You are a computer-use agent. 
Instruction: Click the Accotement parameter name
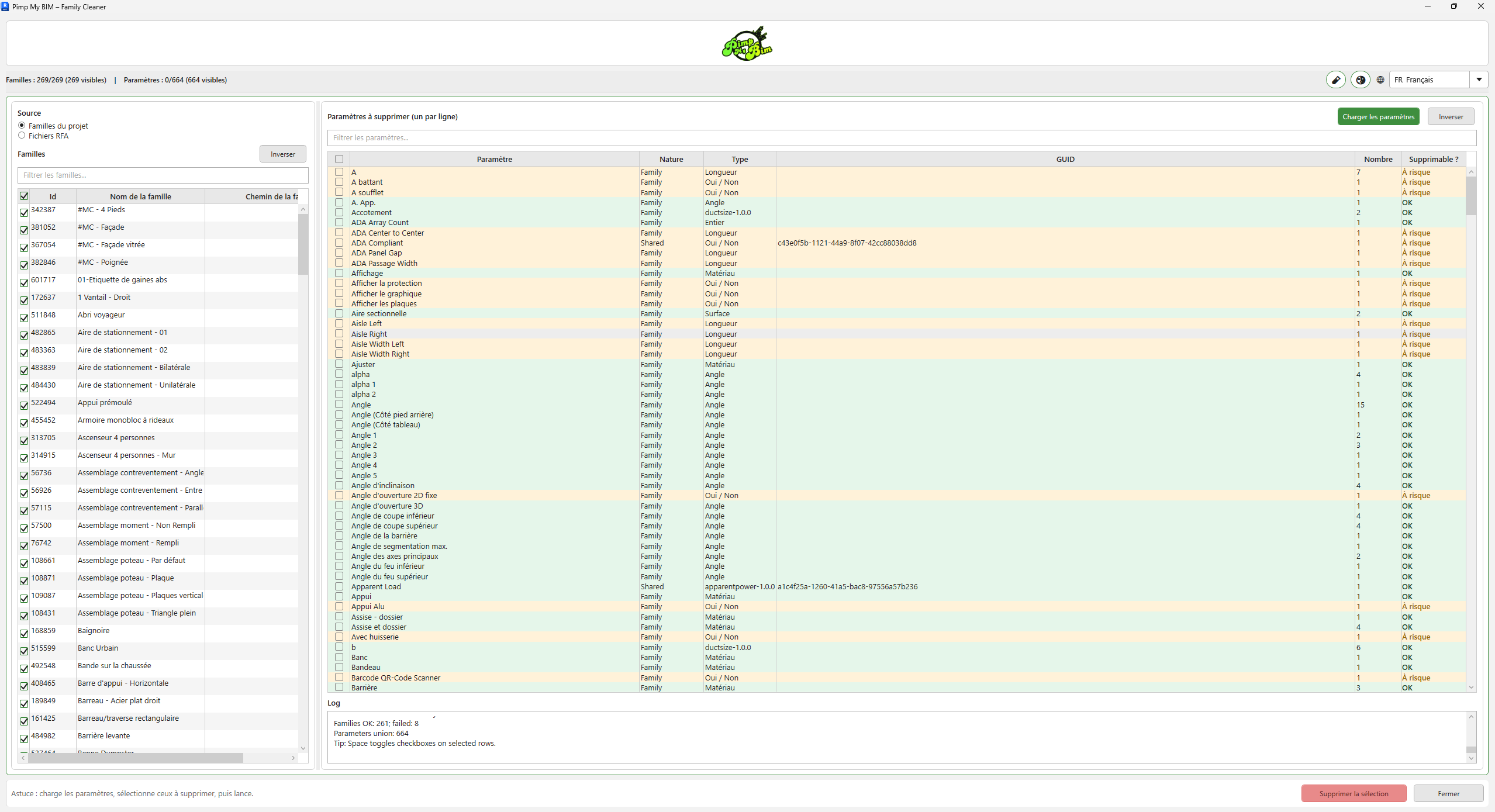371,212
